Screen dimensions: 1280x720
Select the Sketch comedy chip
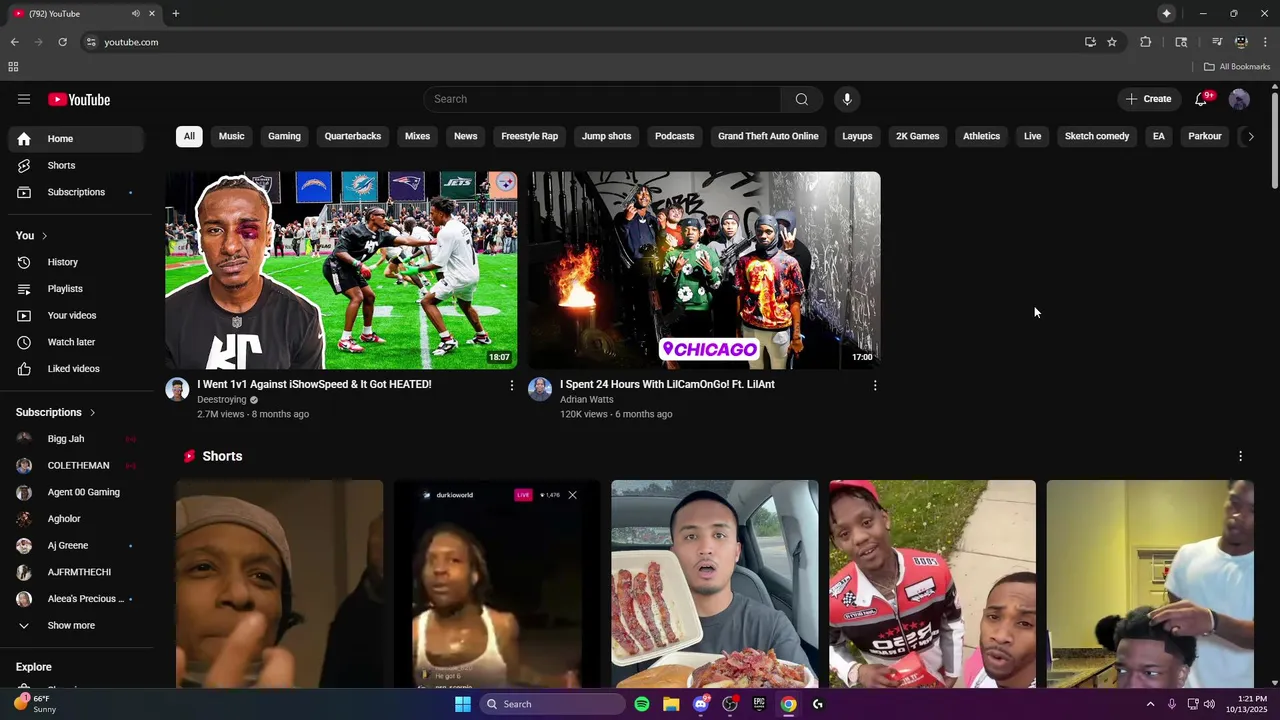click(x=1097, y=136)
